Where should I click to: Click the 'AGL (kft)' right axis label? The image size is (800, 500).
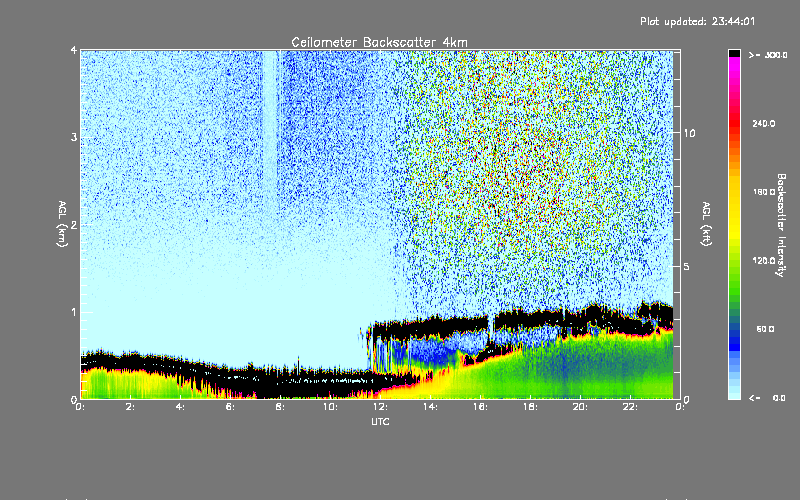(x=706, y=224)
